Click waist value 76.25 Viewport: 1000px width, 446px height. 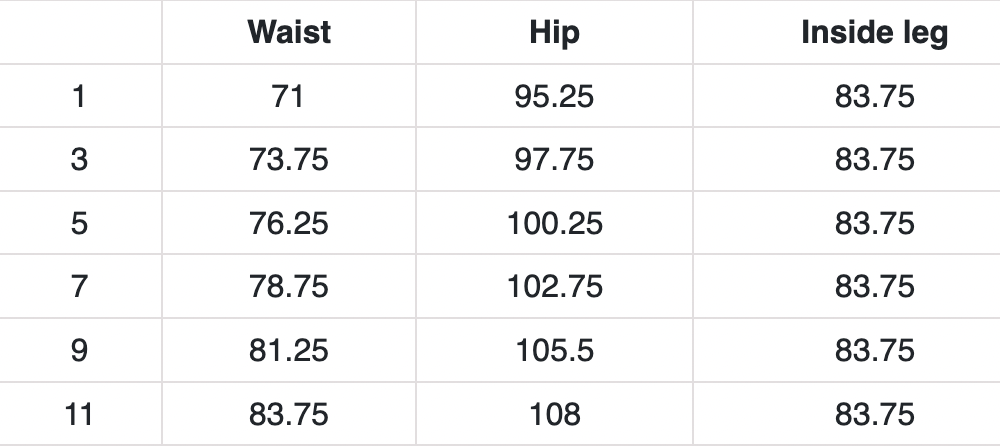288,223
